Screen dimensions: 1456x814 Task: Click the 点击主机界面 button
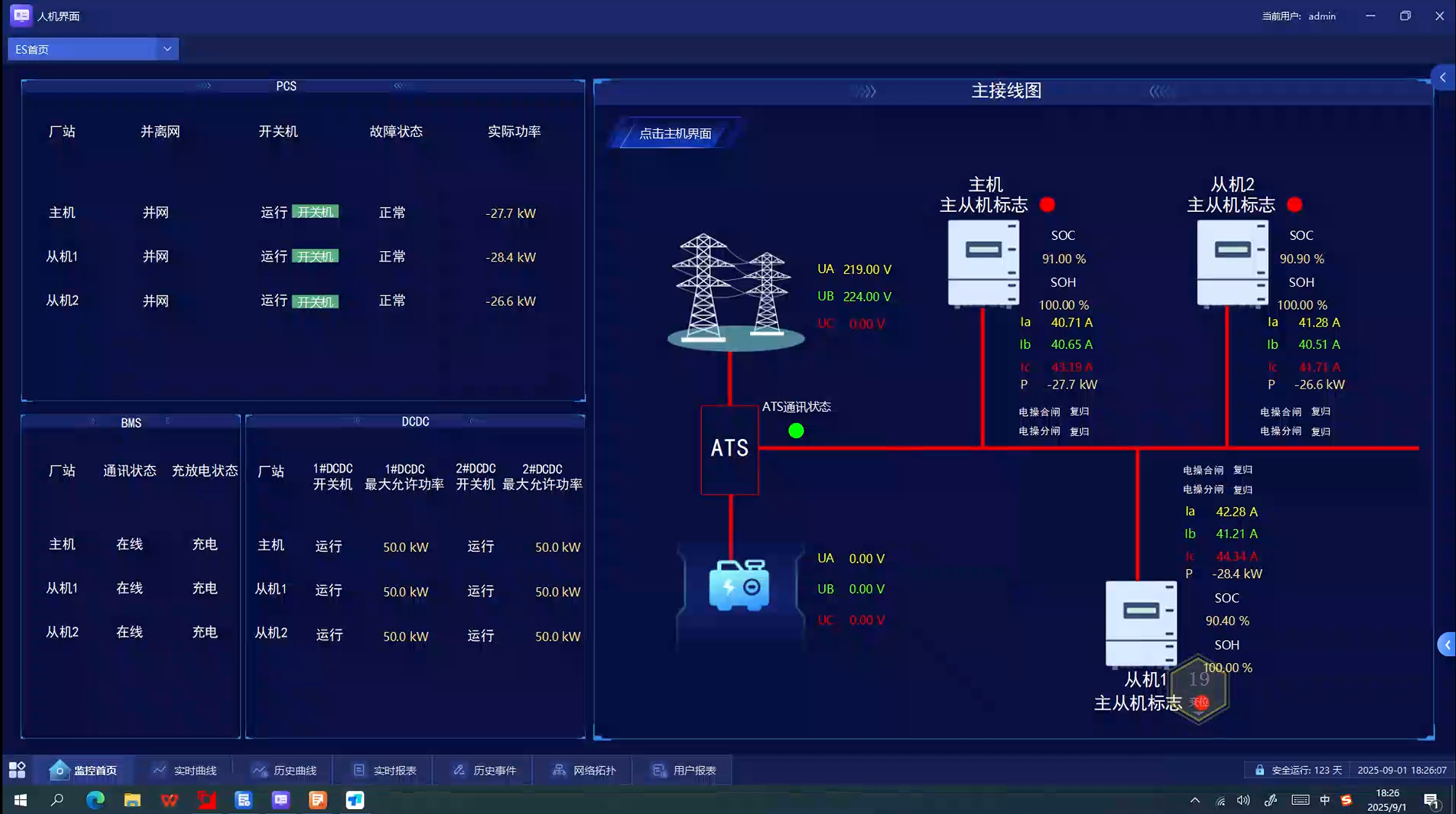[675, 134]
